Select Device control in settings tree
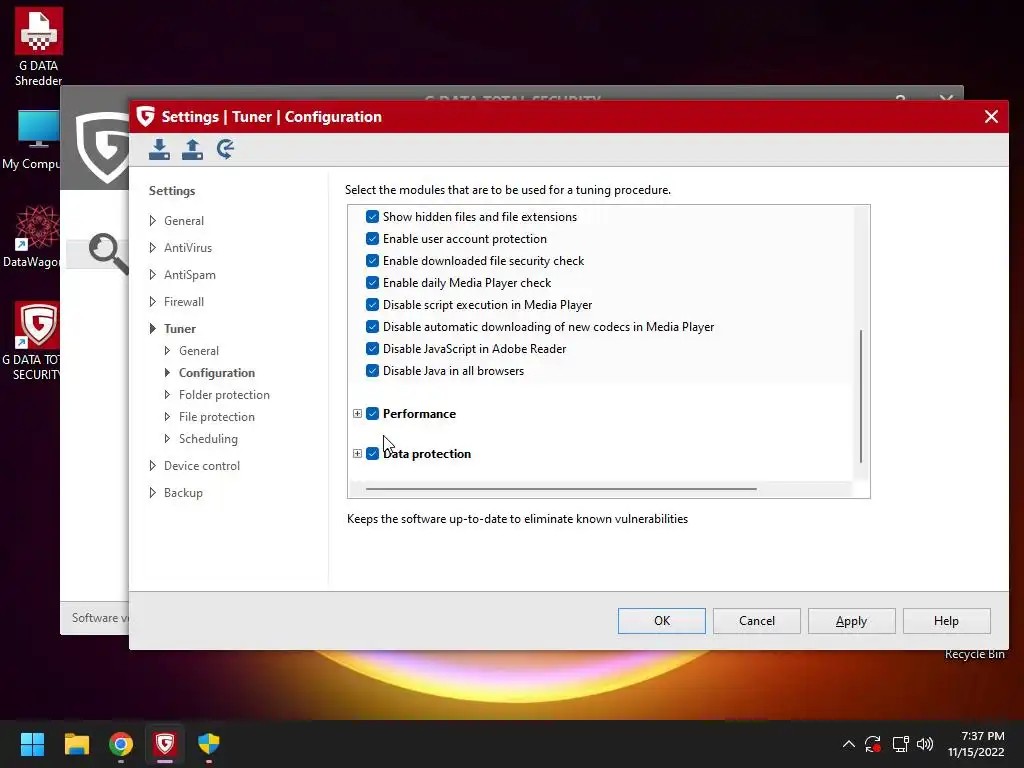 [202, 466]
